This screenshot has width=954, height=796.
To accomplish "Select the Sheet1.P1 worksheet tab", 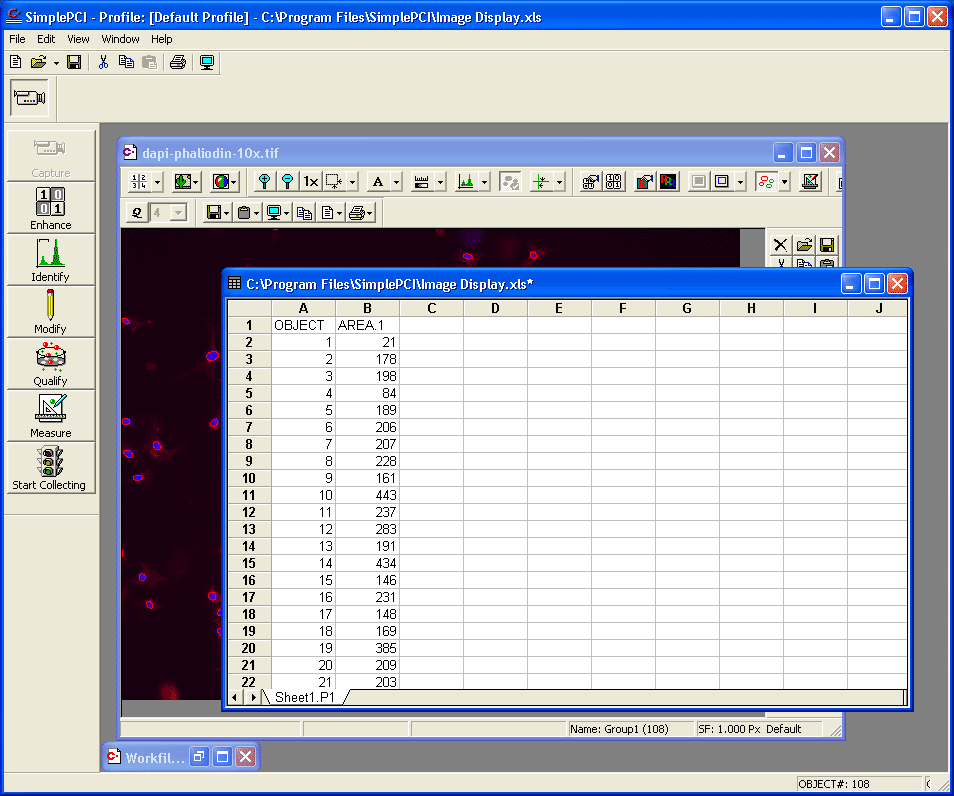I will point(306,697).
